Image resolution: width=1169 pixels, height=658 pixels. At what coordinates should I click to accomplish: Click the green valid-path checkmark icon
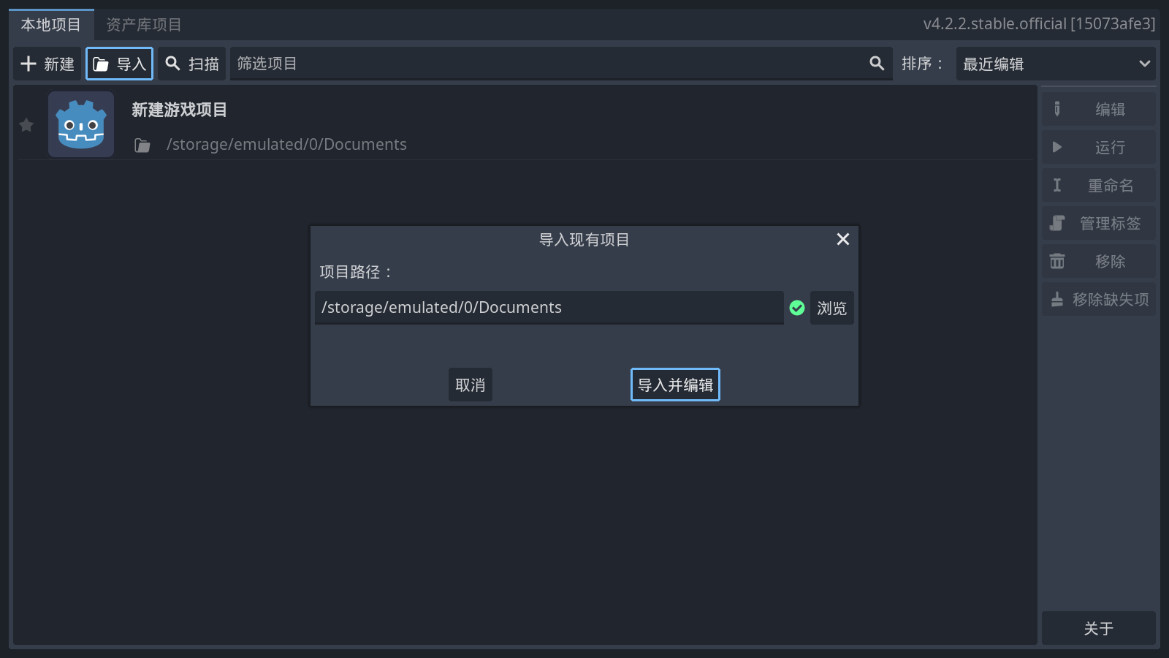point(797,308)
